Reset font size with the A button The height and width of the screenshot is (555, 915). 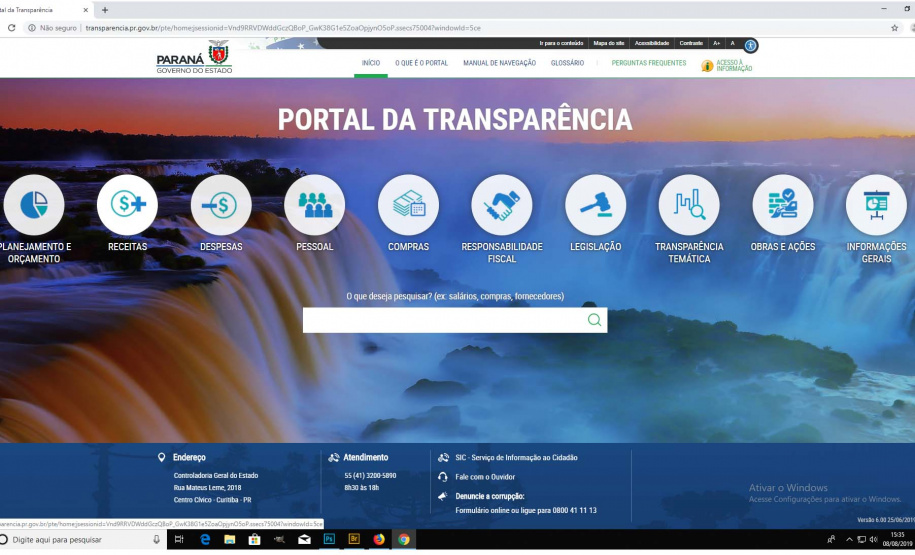(732, 43)
